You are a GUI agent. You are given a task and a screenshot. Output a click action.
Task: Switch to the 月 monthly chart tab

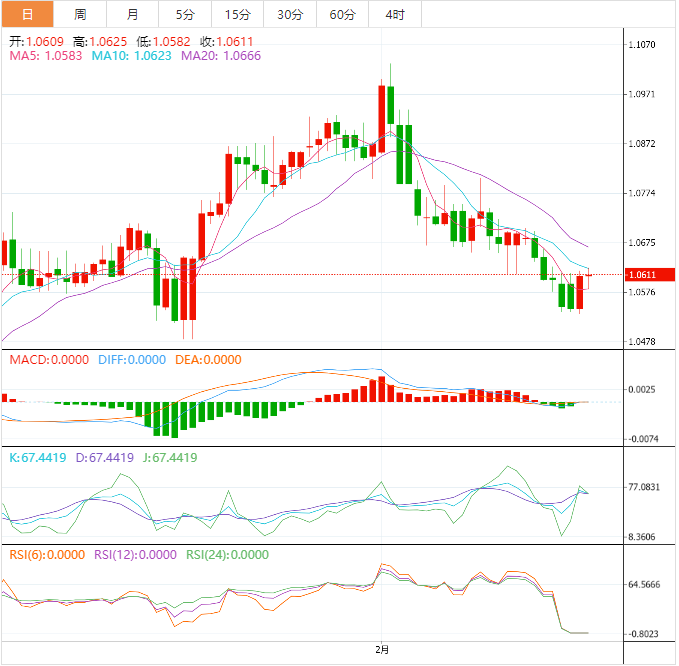pyautogui.click(x=133, y=14)
